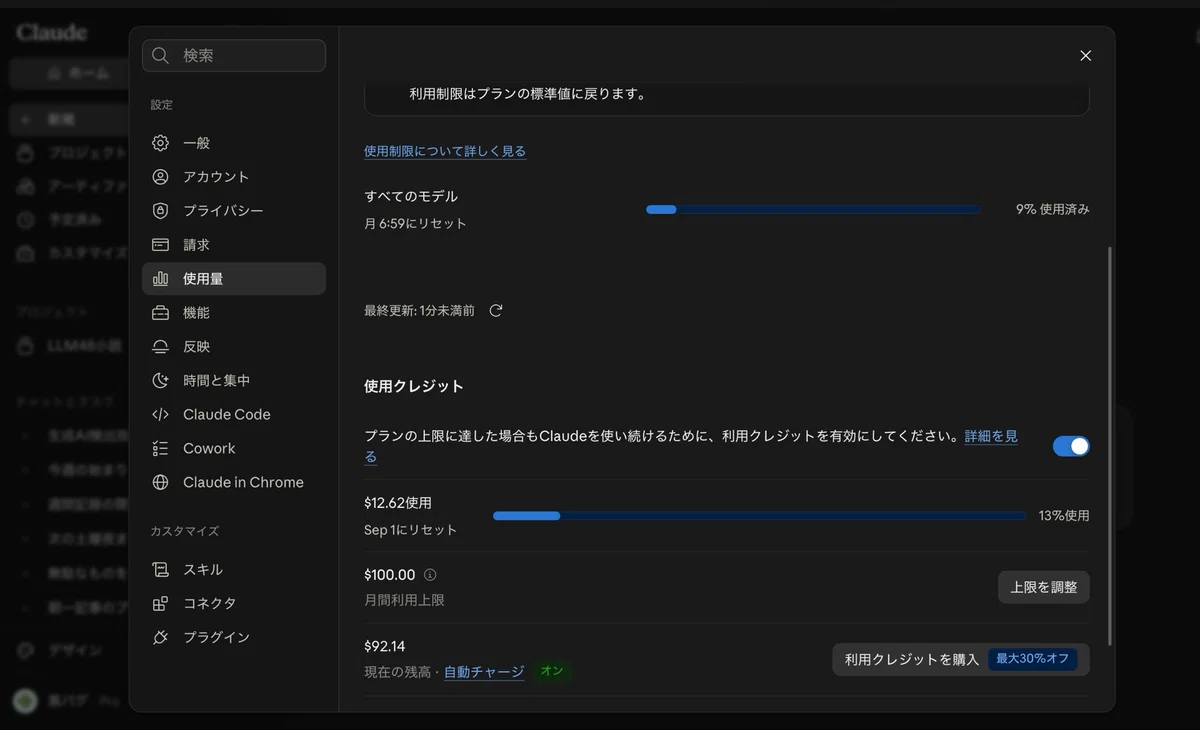Click the green オン status badge
Viewport: 1200px width, 730px height.
pos(552,672)
